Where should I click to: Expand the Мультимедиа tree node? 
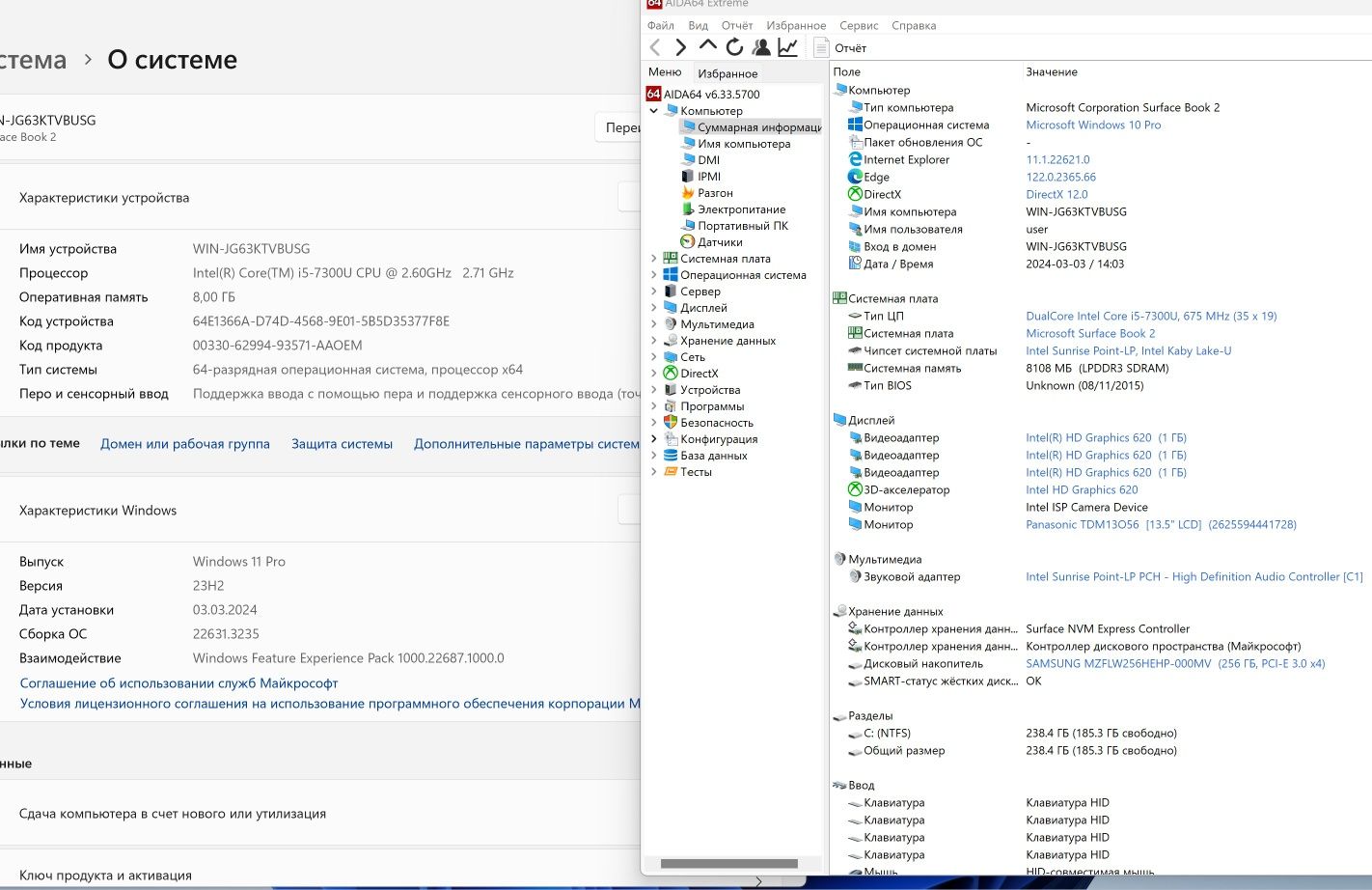654,324
